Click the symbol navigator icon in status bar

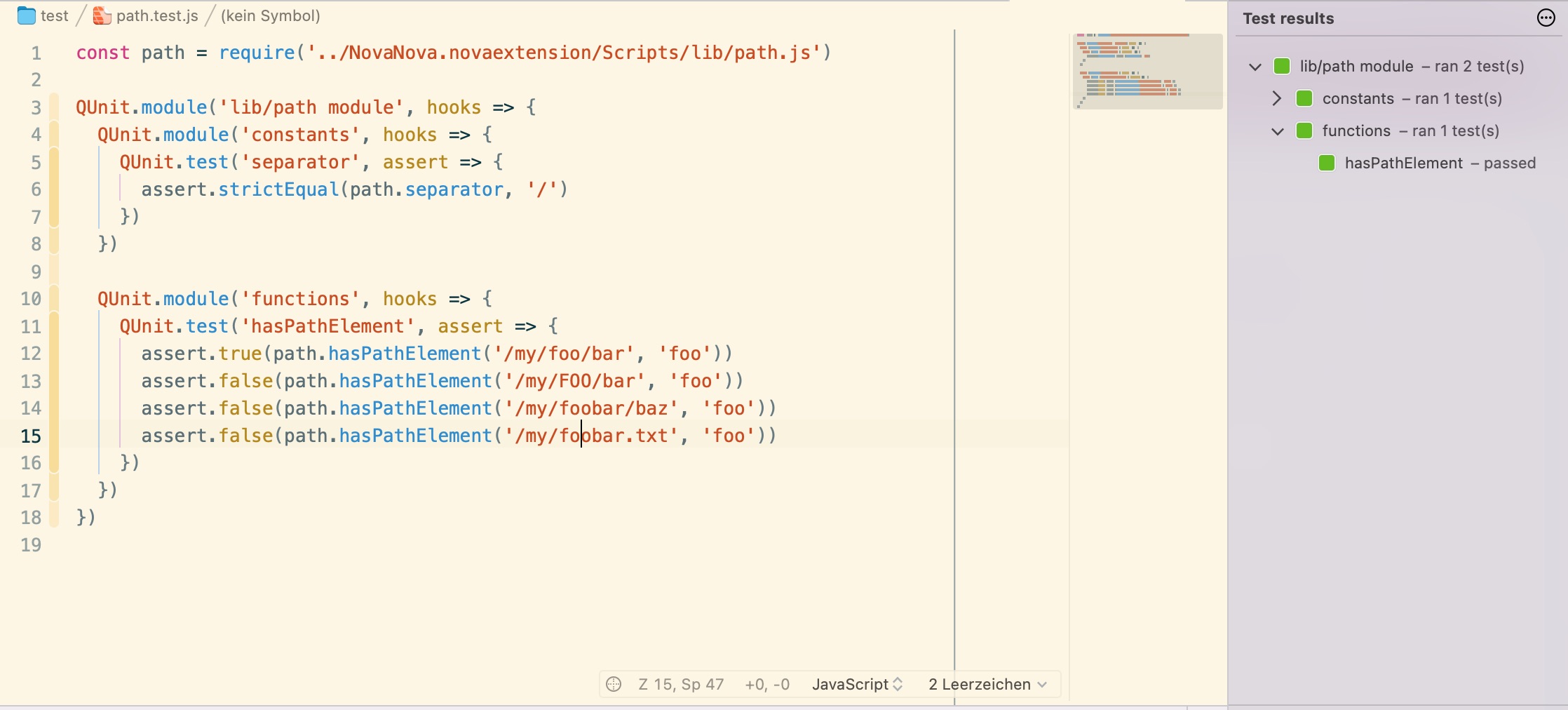[614, 684]
